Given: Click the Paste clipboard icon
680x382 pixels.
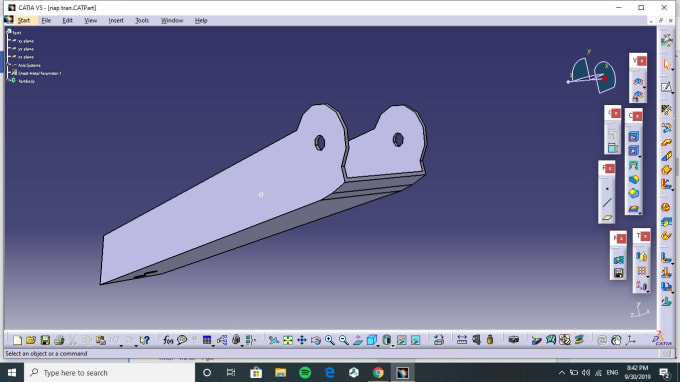Looking at the screenshot, I should (101, 340).
